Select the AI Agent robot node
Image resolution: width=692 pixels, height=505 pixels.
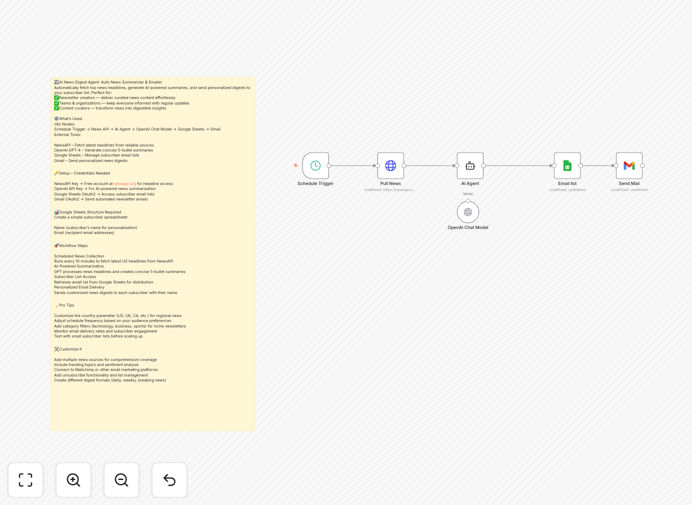470,166
